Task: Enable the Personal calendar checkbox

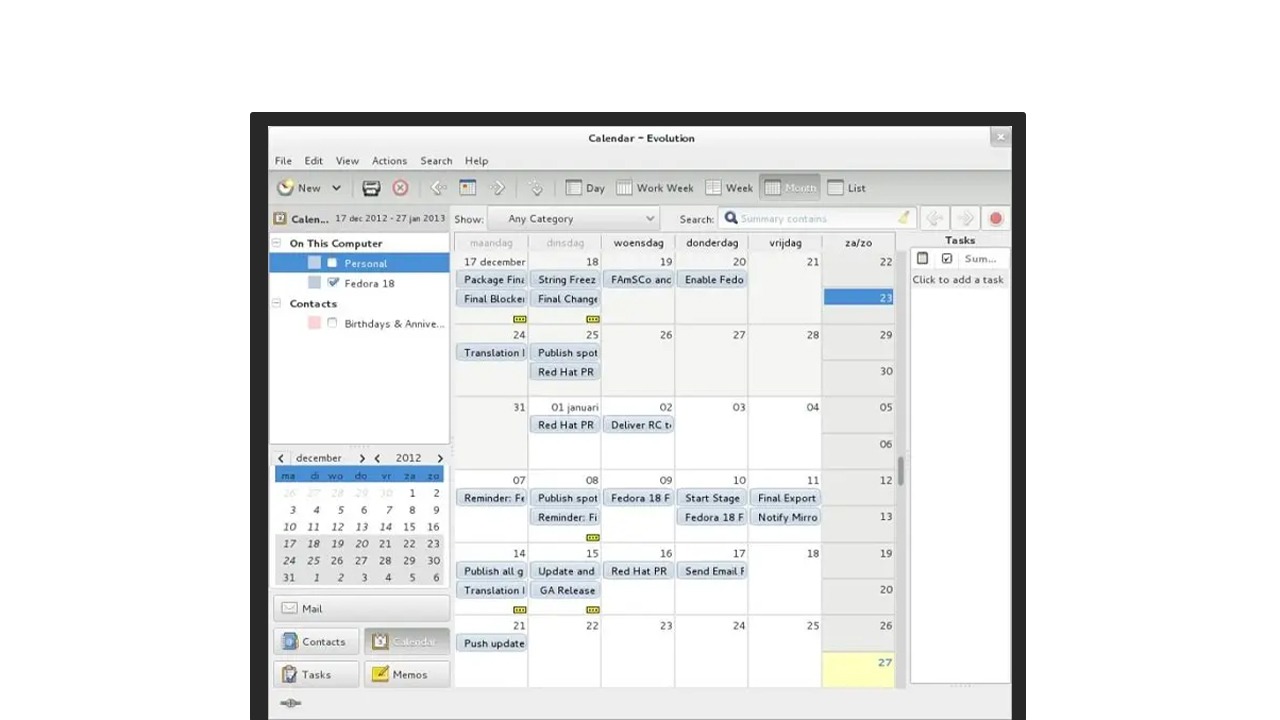Action: 333,263
